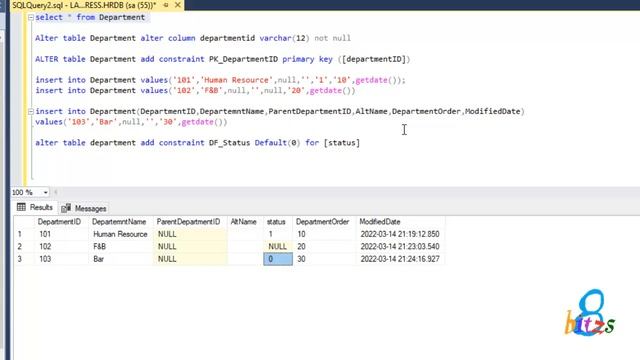
Task: Pin the SQLQuery2.sql tab
Action: pyautogui.click(x=166, y=5)
